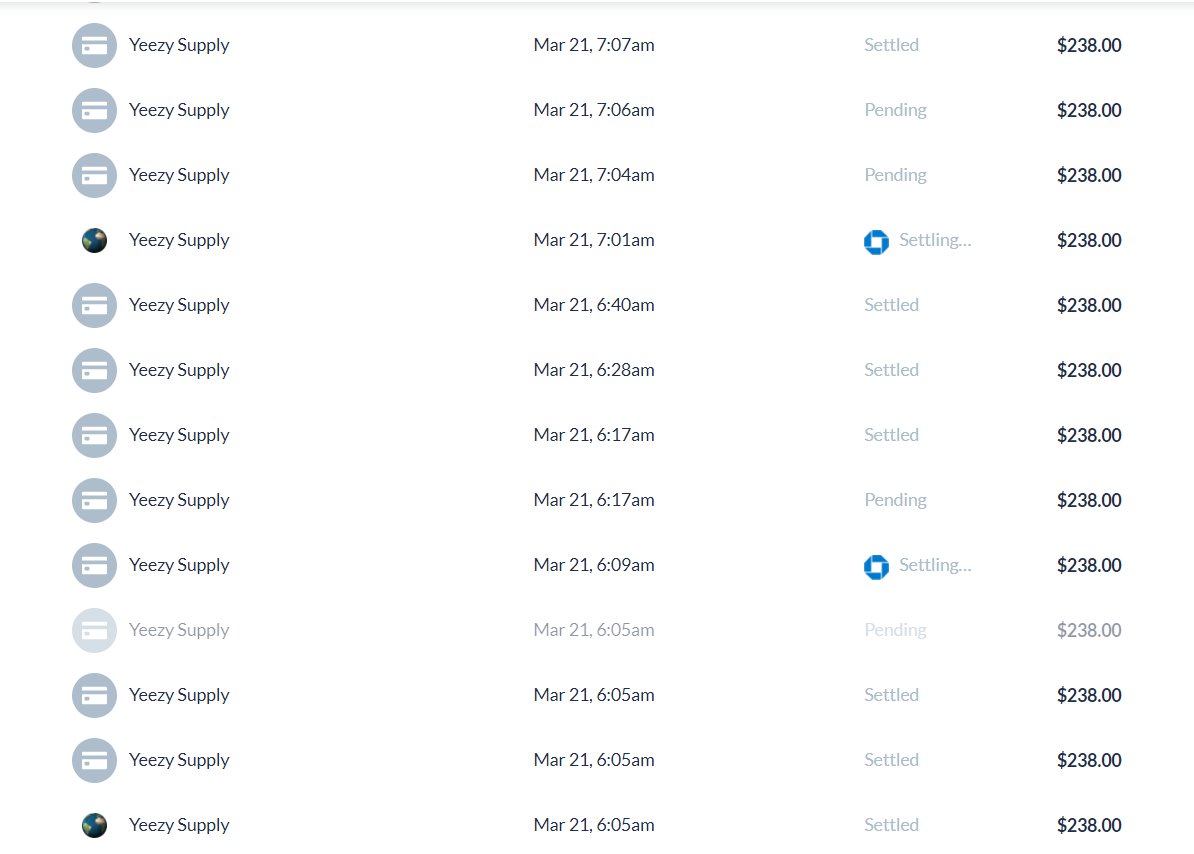The height and width of the screenshot is (854, 1194).
Task: Select the globe avatar in the last row
Action: coord(94,825)
